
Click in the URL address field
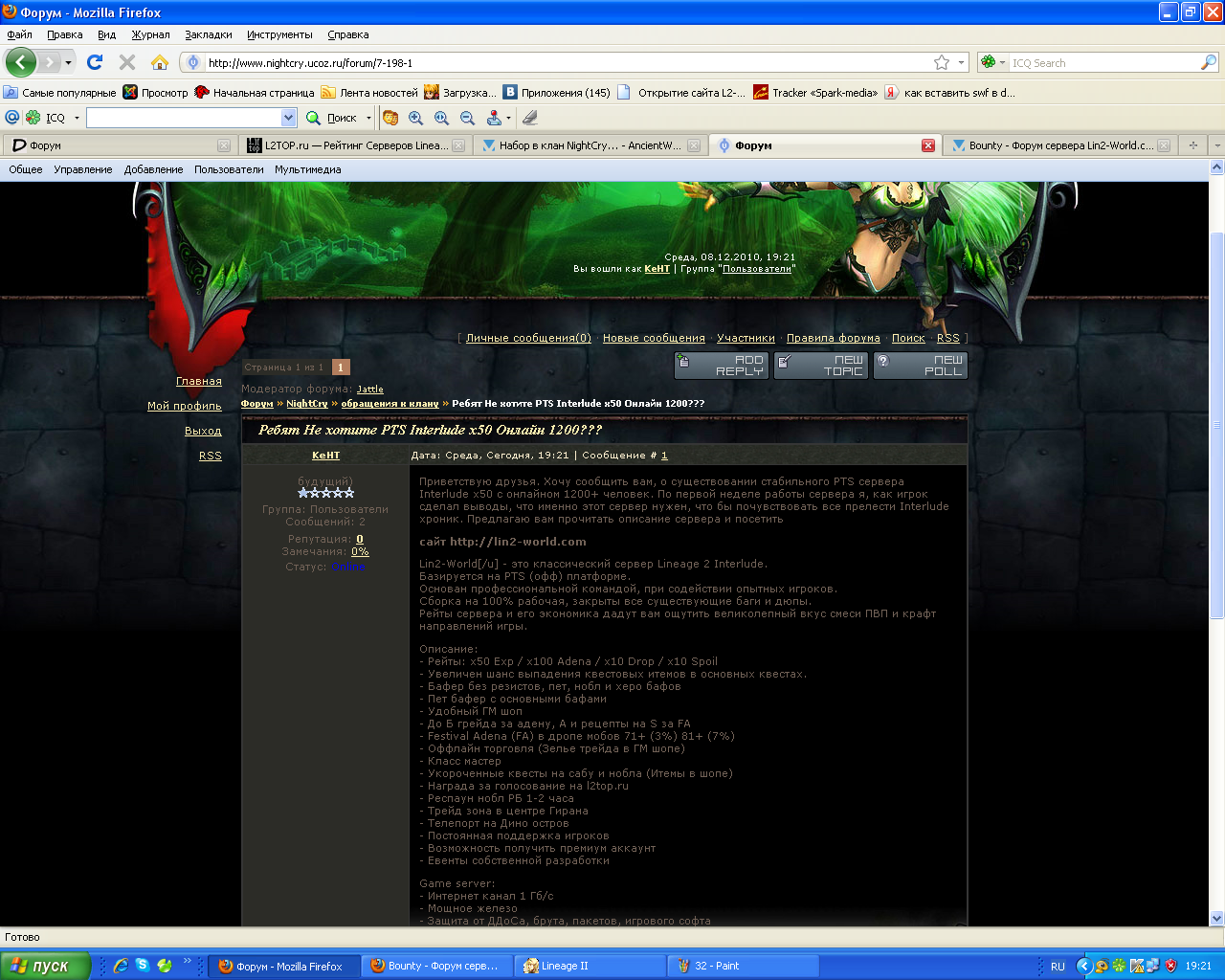[x=567, y=62]
